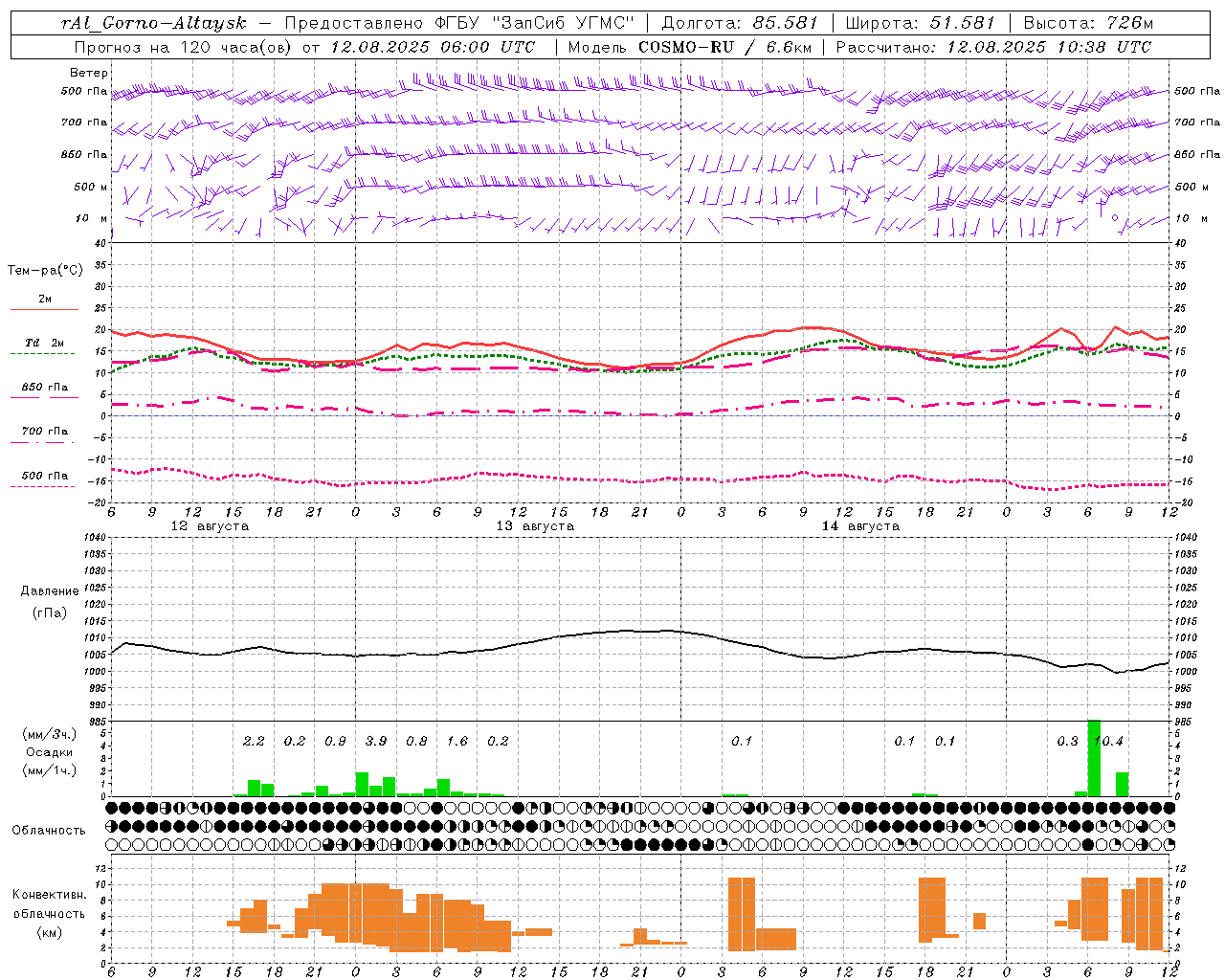Select the Td 2м legend entry

(x=45, y=343)
